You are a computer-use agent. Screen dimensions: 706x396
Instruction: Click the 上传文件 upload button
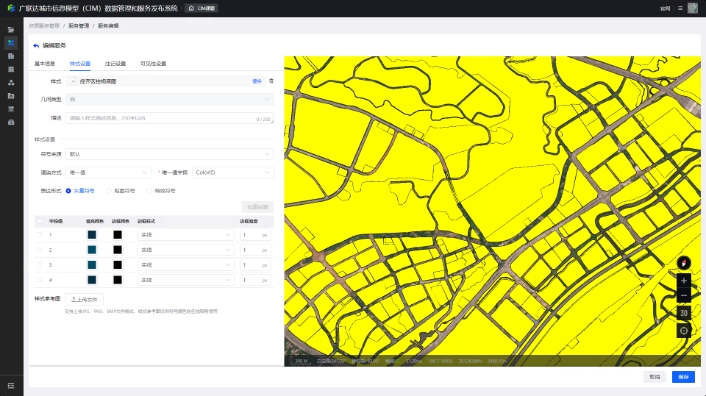coord(84,299)
